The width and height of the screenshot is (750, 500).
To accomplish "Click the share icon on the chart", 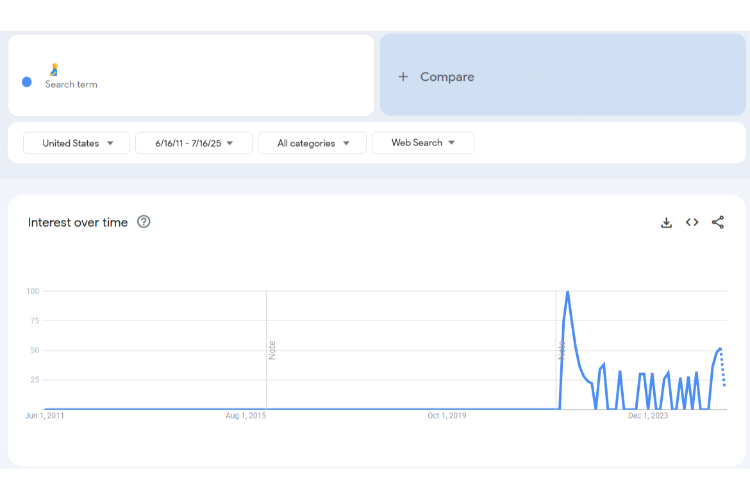I will click(x=718, y=222).
